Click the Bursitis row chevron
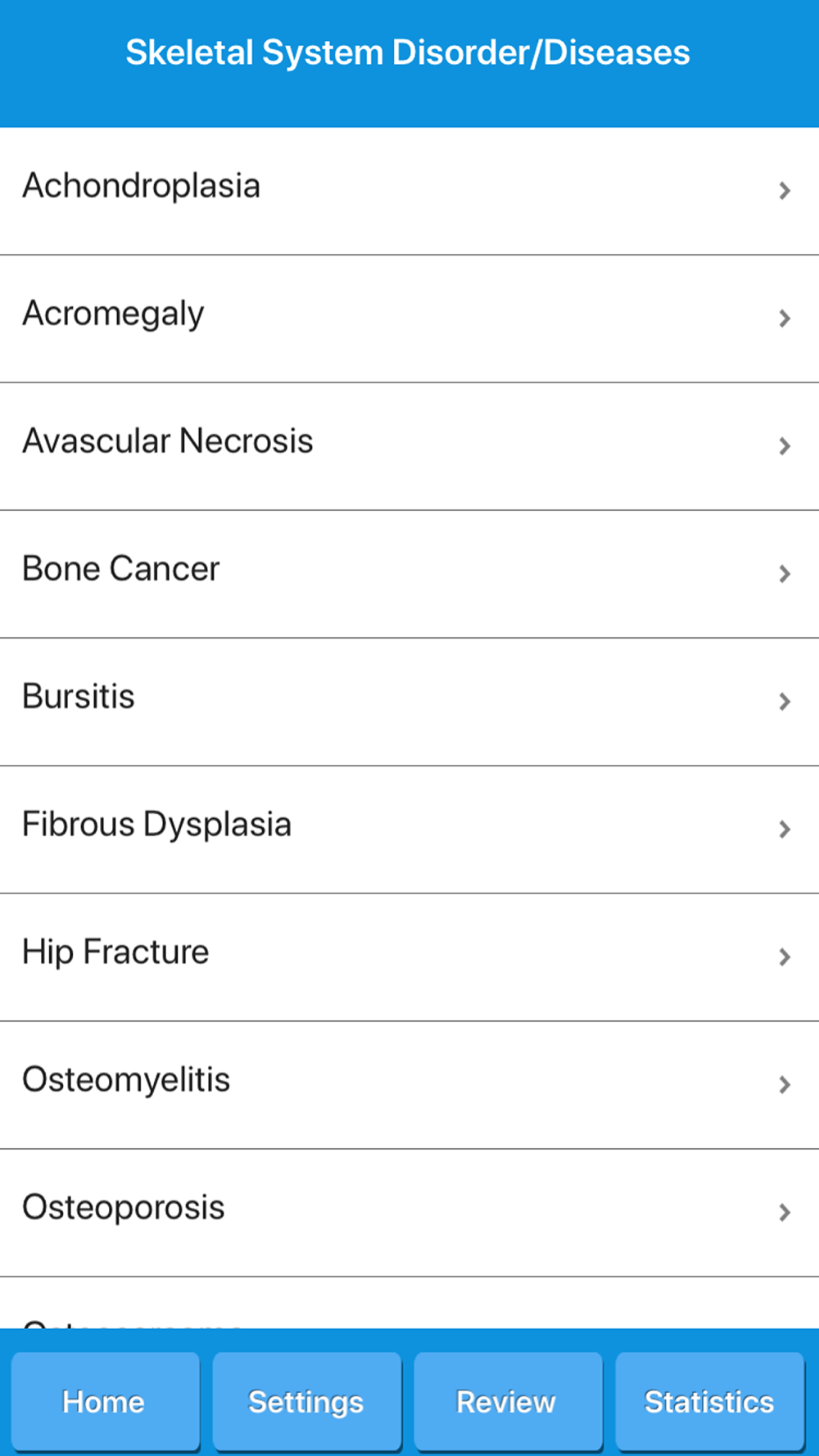819x1456 pixels. [785, 702]
